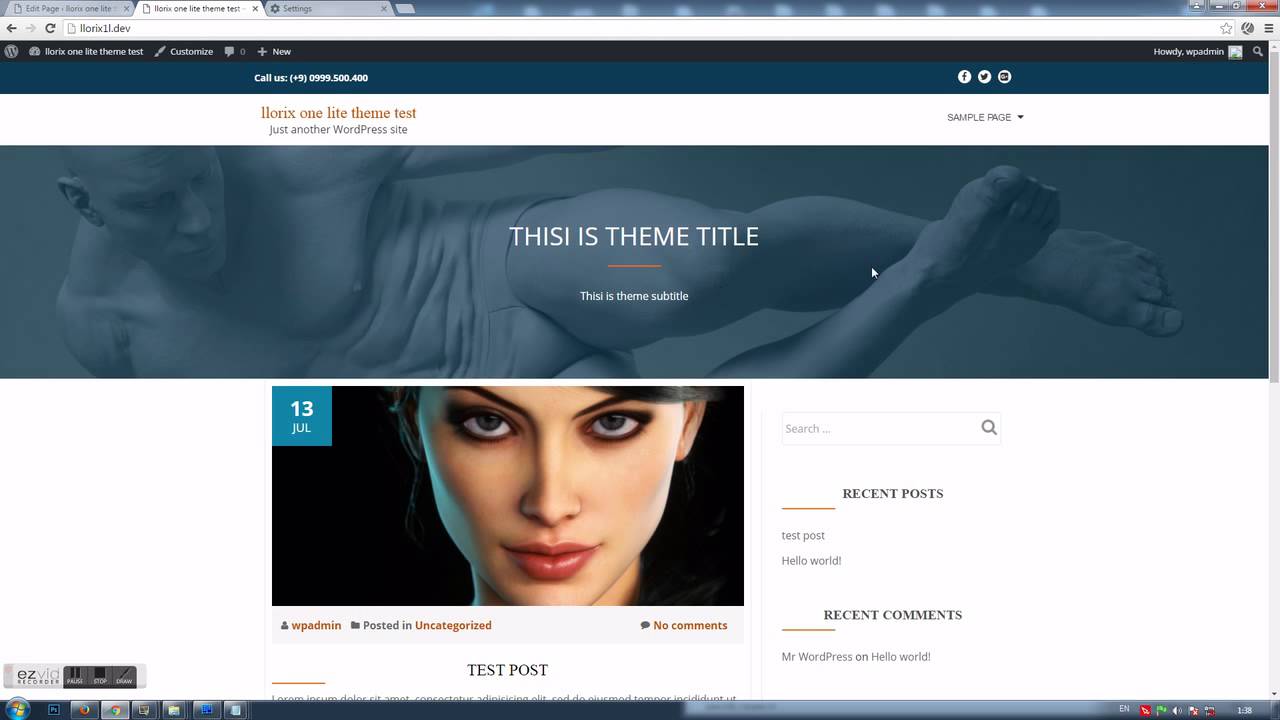Activate the ezvid Draw tool
Screen dimensions: 1280x720
(x=124, y=676)
